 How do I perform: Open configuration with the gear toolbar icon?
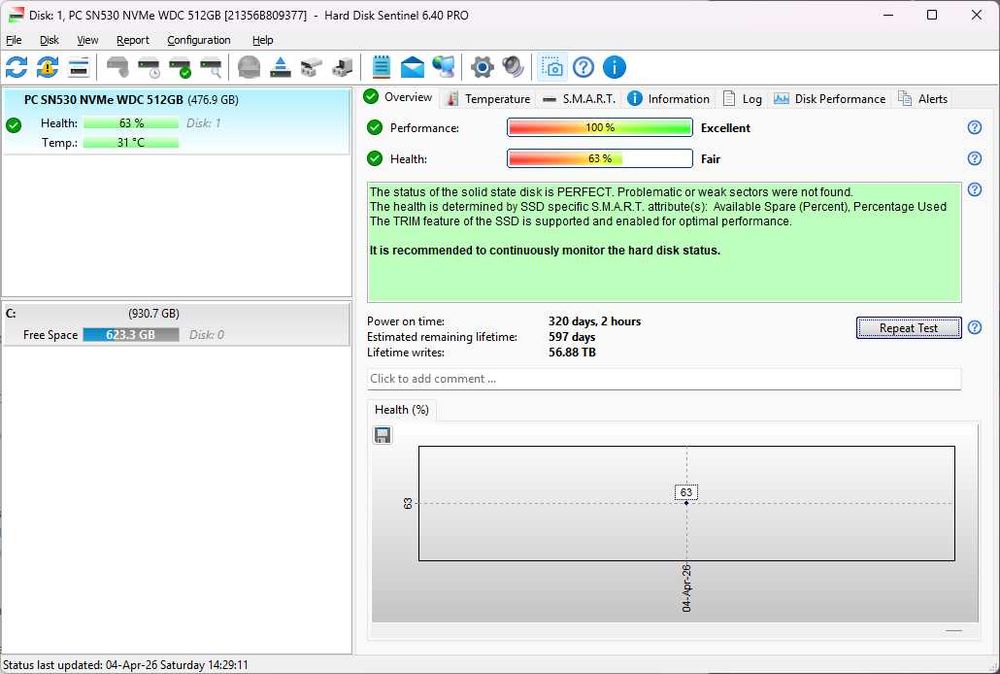click(482, 67)
